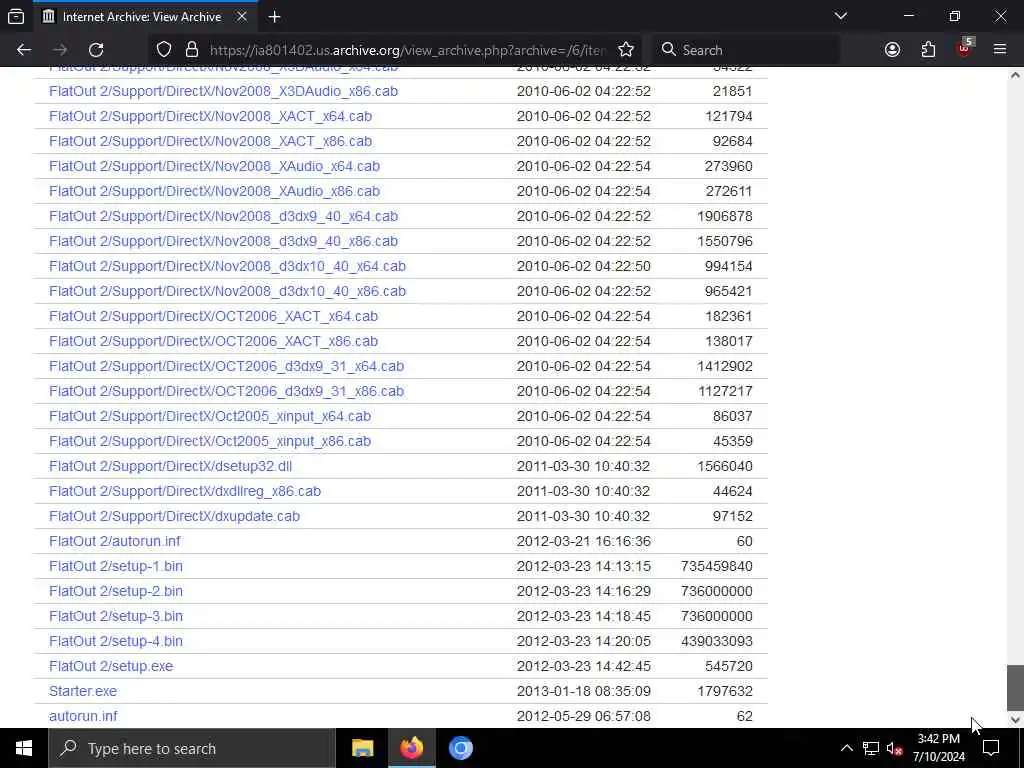The image size is (1024, 768).
Task: Open Nov2008_XACT_x86.cab link
Action: pos(210,141)
